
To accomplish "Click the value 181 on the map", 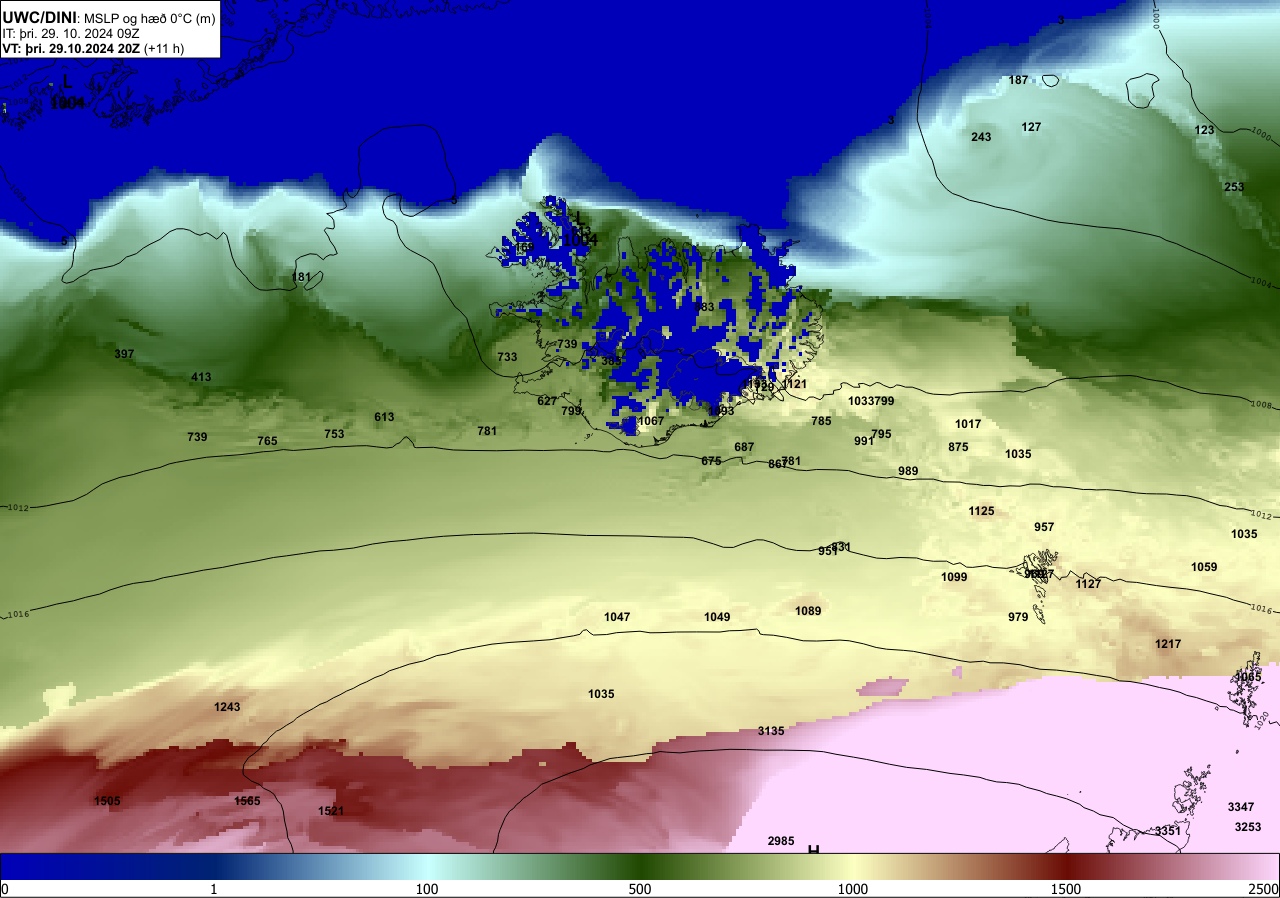I will click(301, 277).
